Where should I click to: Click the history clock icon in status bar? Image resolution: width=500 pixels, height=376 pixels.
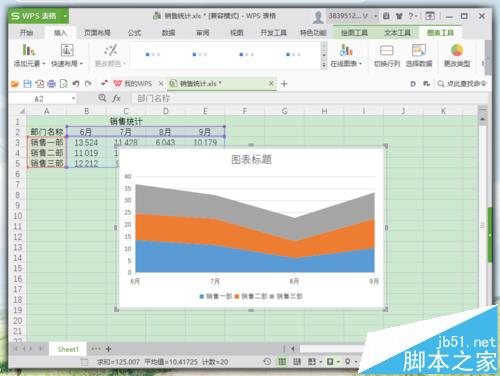point(267,361)
